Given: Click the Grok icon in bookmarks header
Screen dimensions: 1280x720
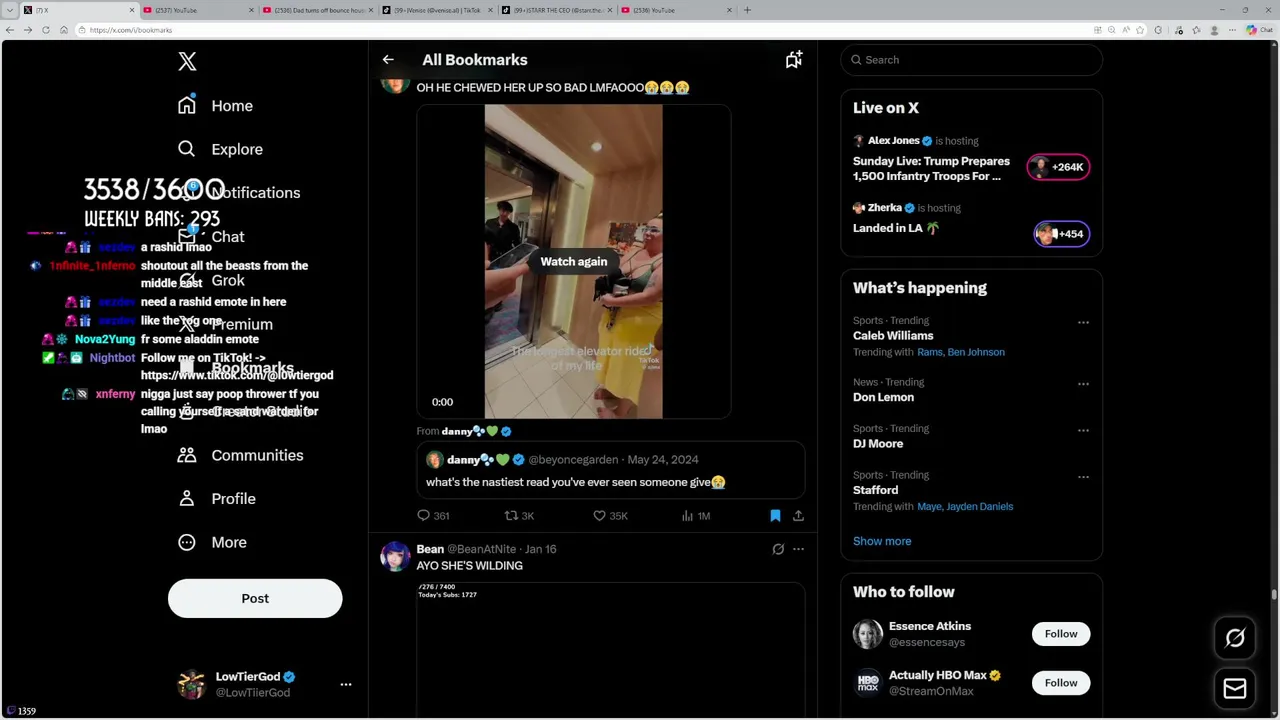Looking at the screenshot, I should coord(794,60).
